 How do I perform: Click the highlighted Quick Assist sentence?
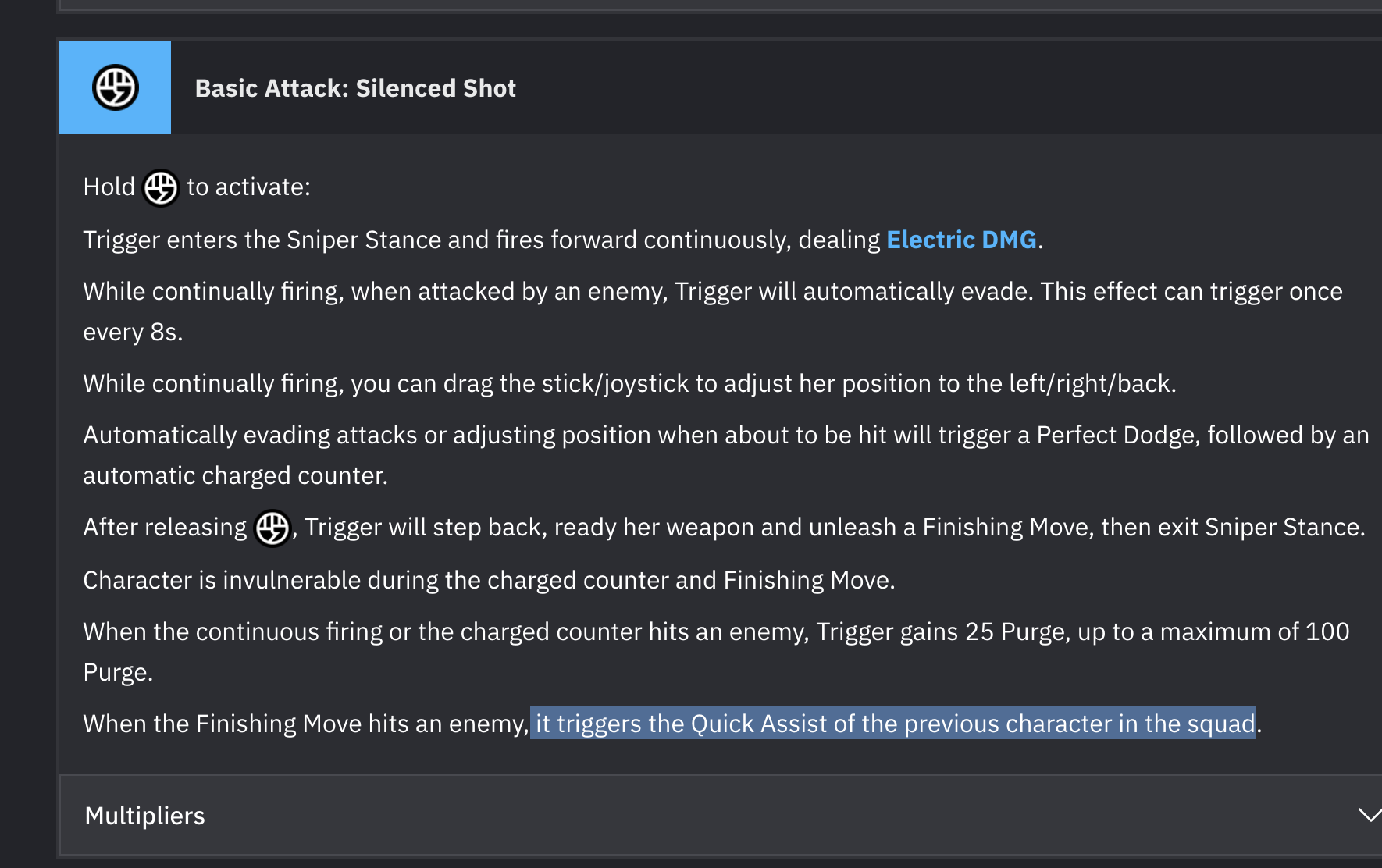pos(895,724)
